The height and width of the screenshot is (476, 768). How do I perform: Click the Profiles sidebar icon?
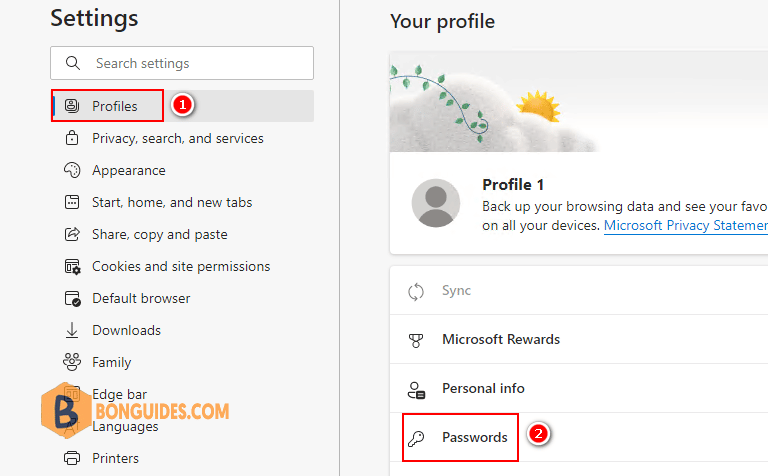(72, 106)
